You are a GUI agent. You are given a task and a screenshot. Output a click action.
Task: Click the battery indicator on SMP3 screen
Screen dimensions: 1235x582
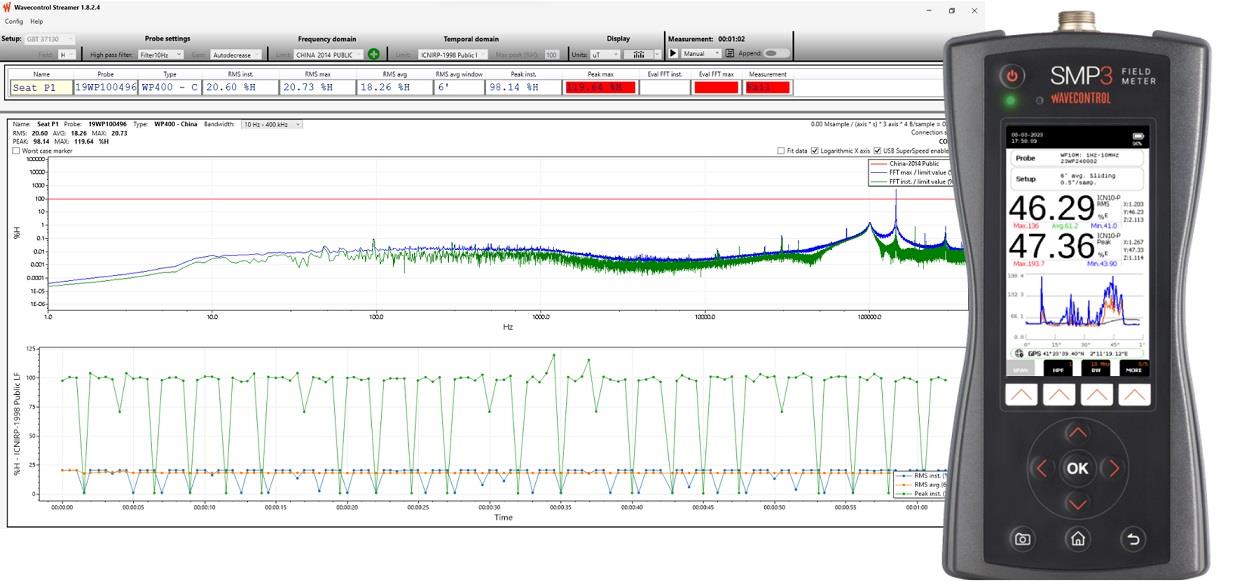1137,136
